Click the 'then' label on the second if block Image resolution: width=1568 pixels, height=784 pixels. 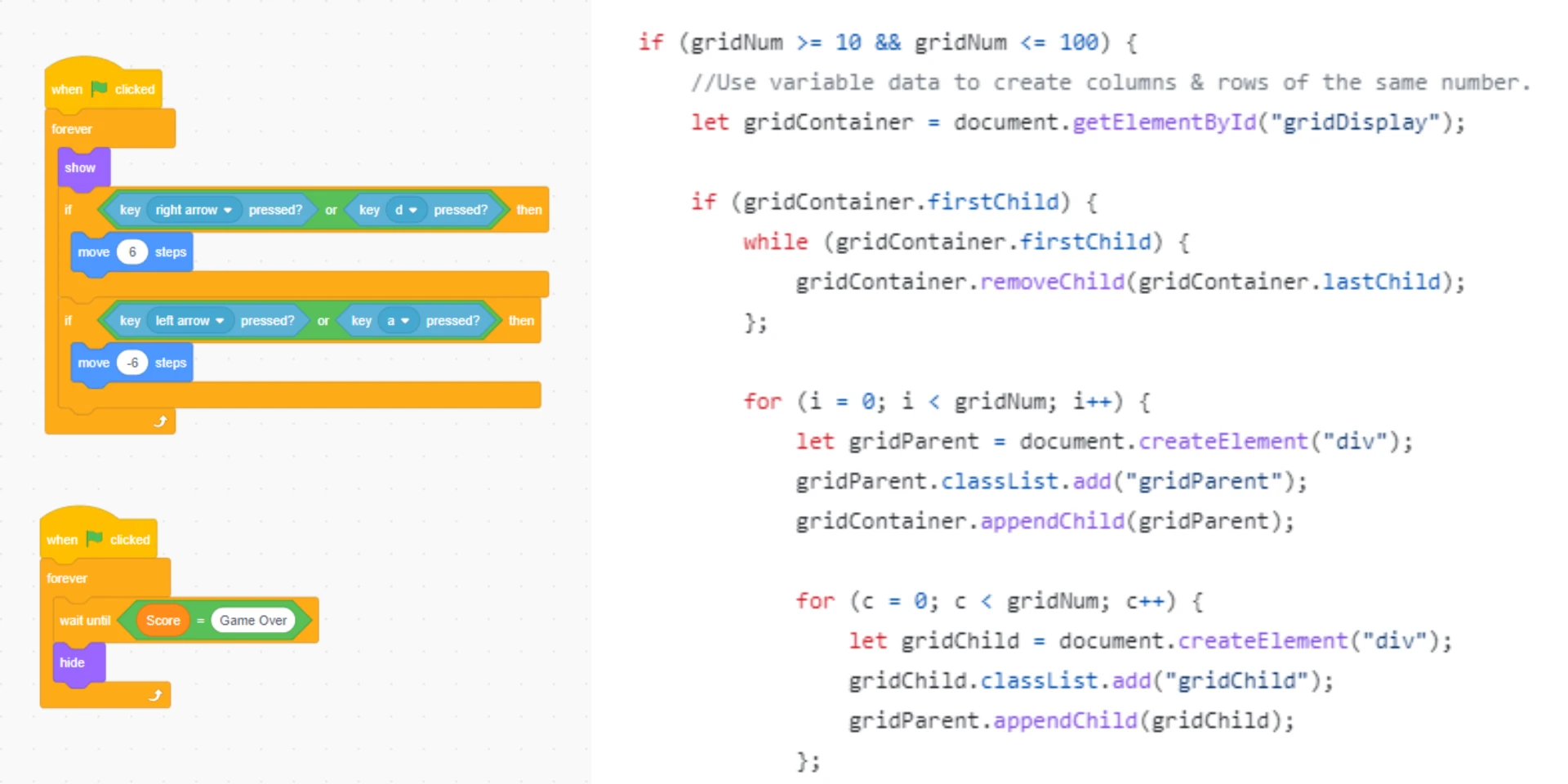pos(521,321)
